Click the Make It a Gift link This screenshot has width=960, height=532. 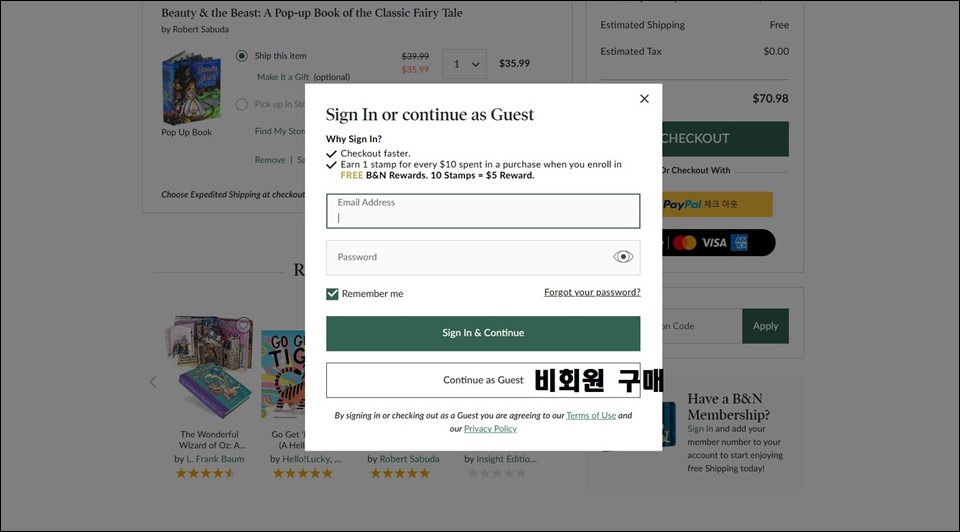point(283,77)
